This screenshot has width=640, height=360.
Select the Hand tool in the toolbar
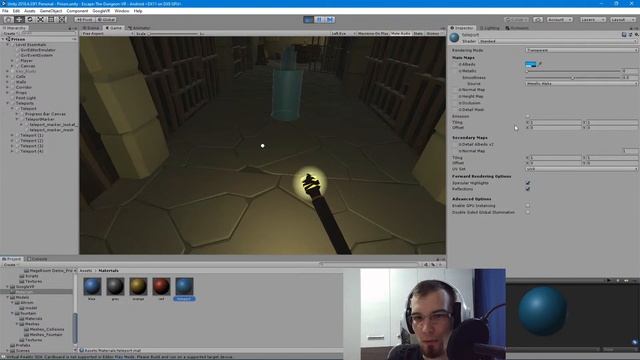[x=8, y=20]
